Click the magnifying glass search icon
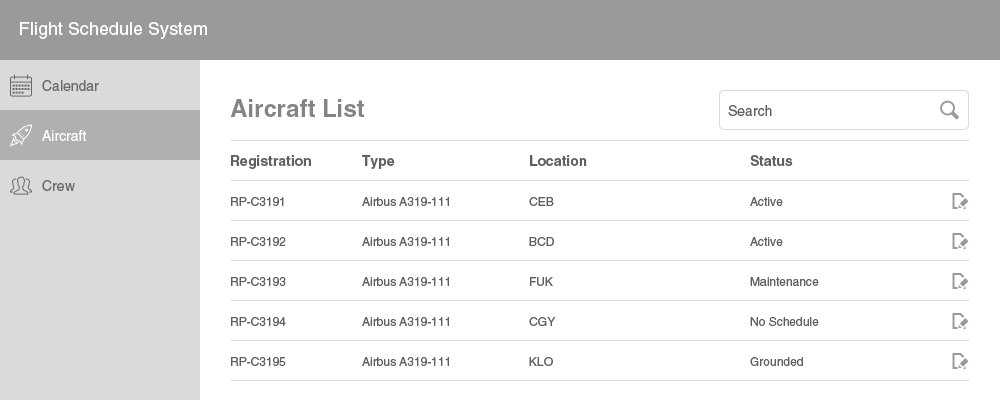Viewport: 1000px width, 400px height. (x=949, y=110)
